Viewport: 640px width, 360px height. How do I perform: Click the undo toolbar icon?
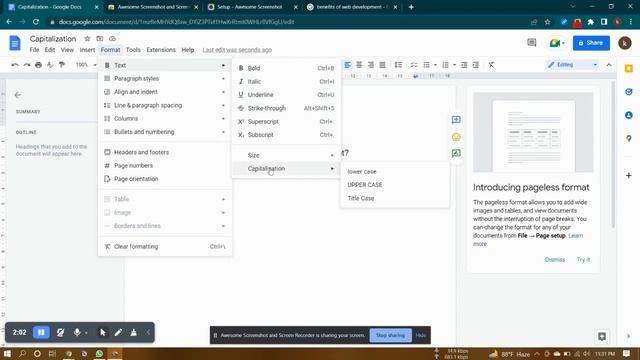15,65
